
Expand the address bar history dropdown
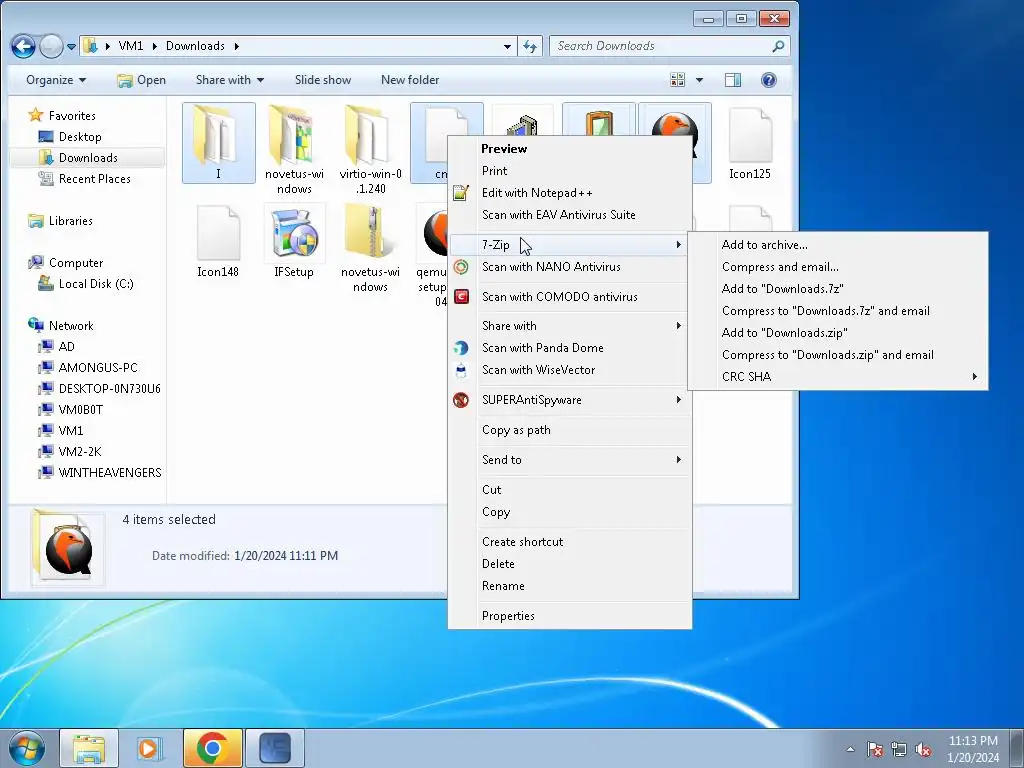tap(507, 46)
